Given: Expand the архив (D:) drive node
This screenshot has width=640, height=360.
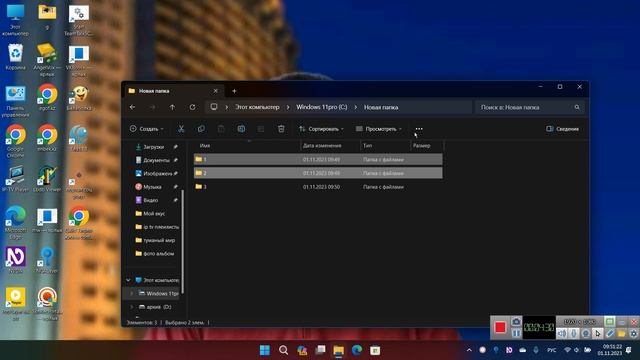Looking at the screenshot, I should pos(131,307).
